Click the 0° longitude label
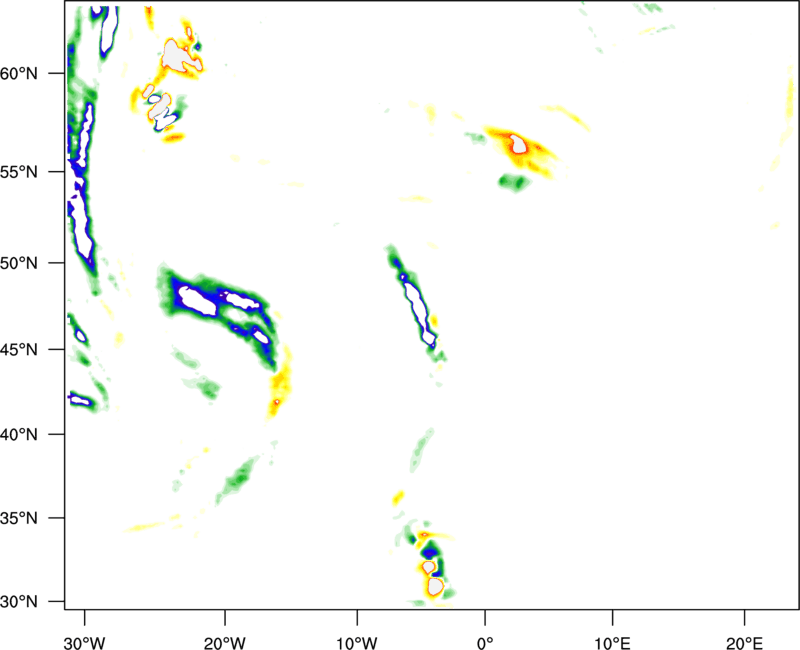 pos(485,643)
